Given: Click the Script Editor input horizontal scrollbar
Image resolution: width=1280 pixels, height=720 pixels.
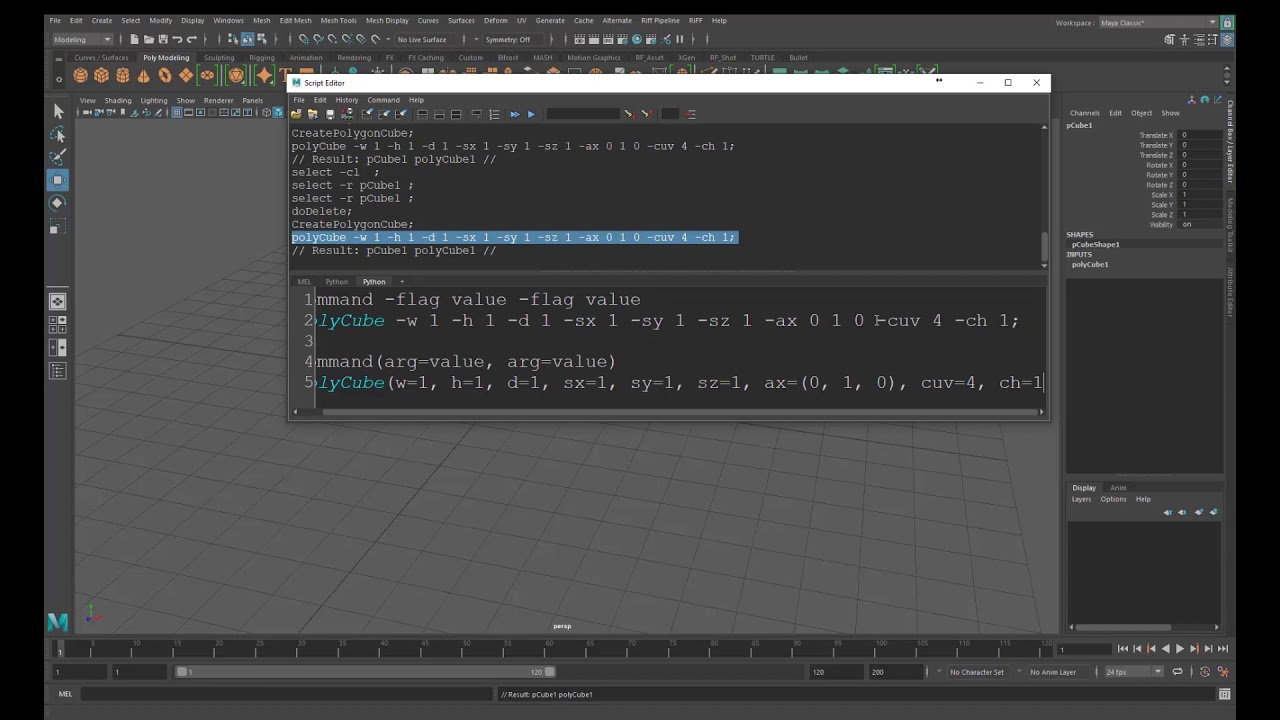Looking at the screenshot, I should pyautogui.click(x=680, y=411).
